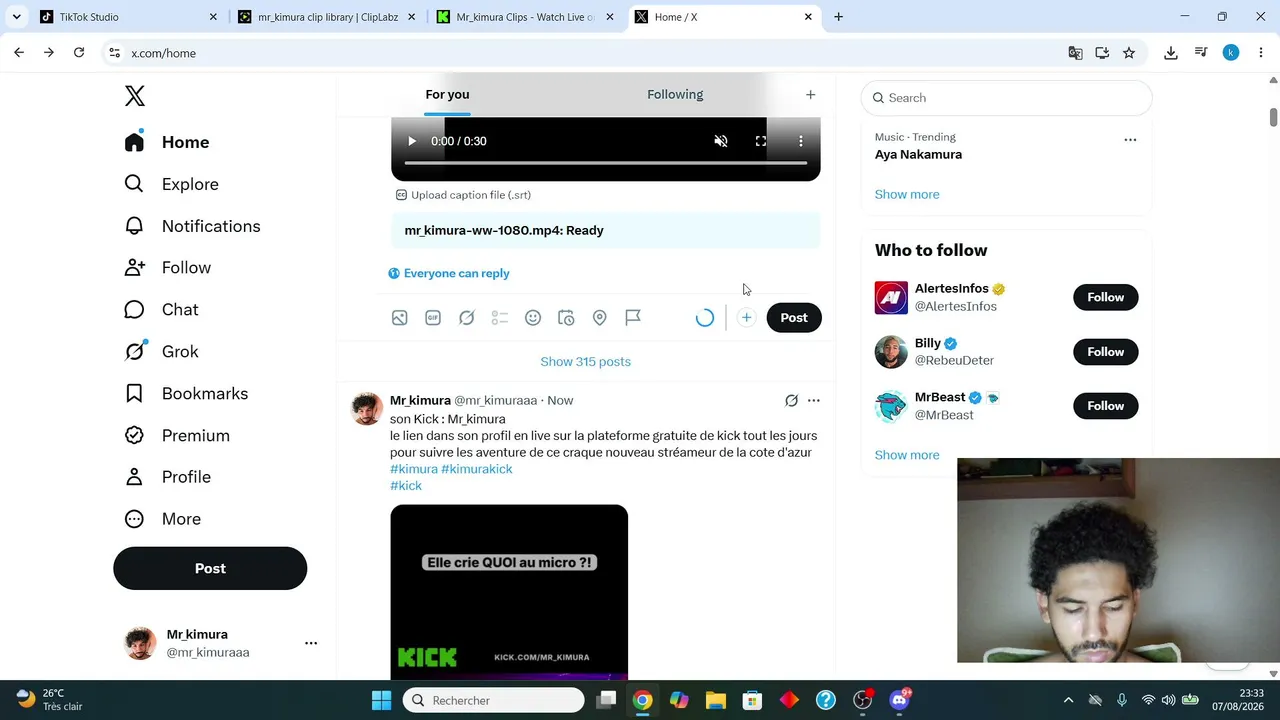Open the Windows Start menu
The image size is (1280, 720).
(x=381, y=700)
